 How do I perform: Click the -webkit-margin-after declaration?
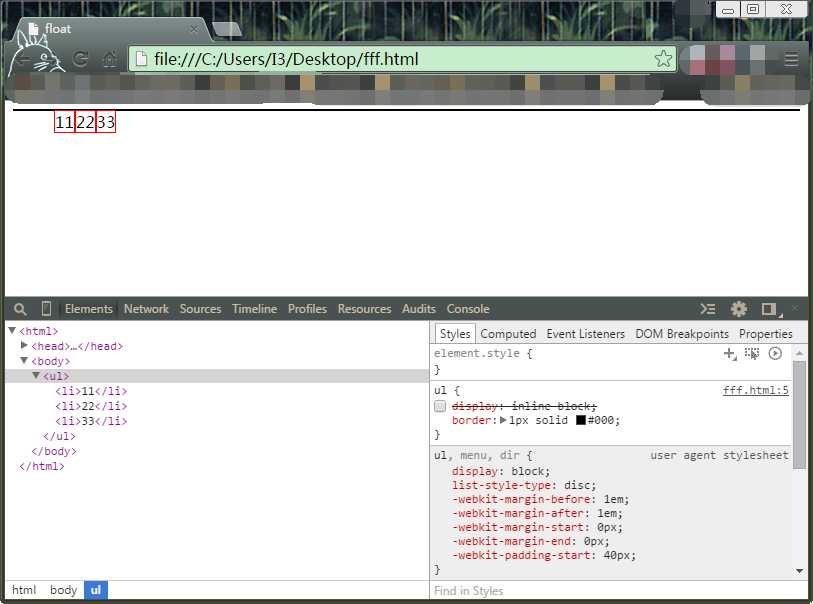(537, 514)
